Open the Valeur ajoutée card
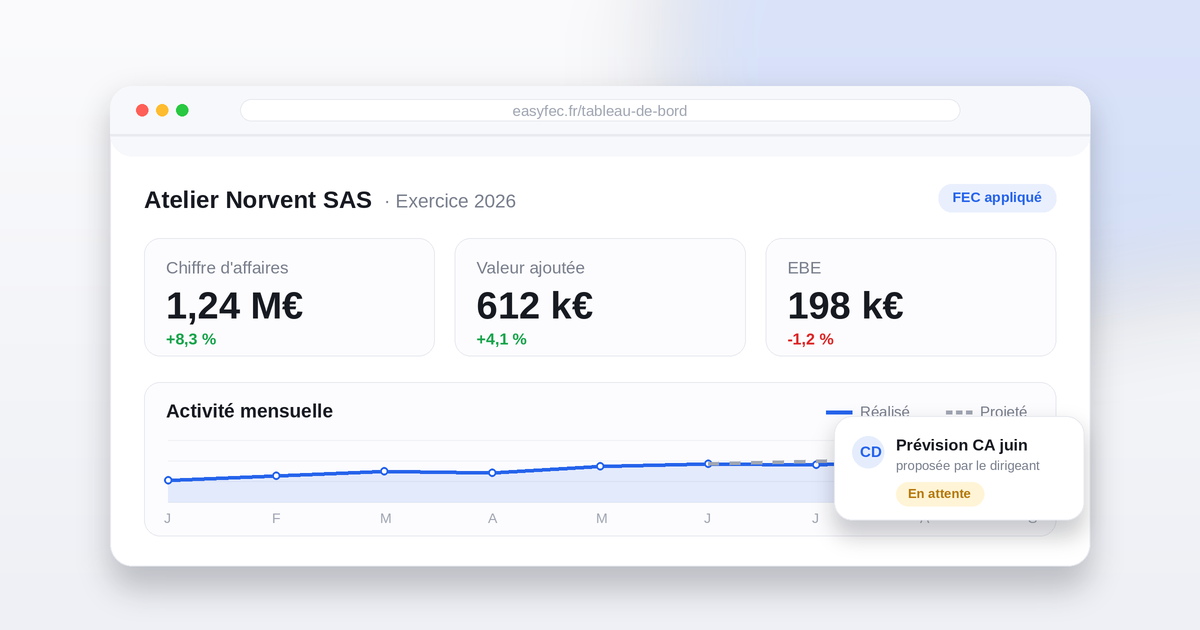This screenshot has height=630, width=1200. (x=600, y=297)
